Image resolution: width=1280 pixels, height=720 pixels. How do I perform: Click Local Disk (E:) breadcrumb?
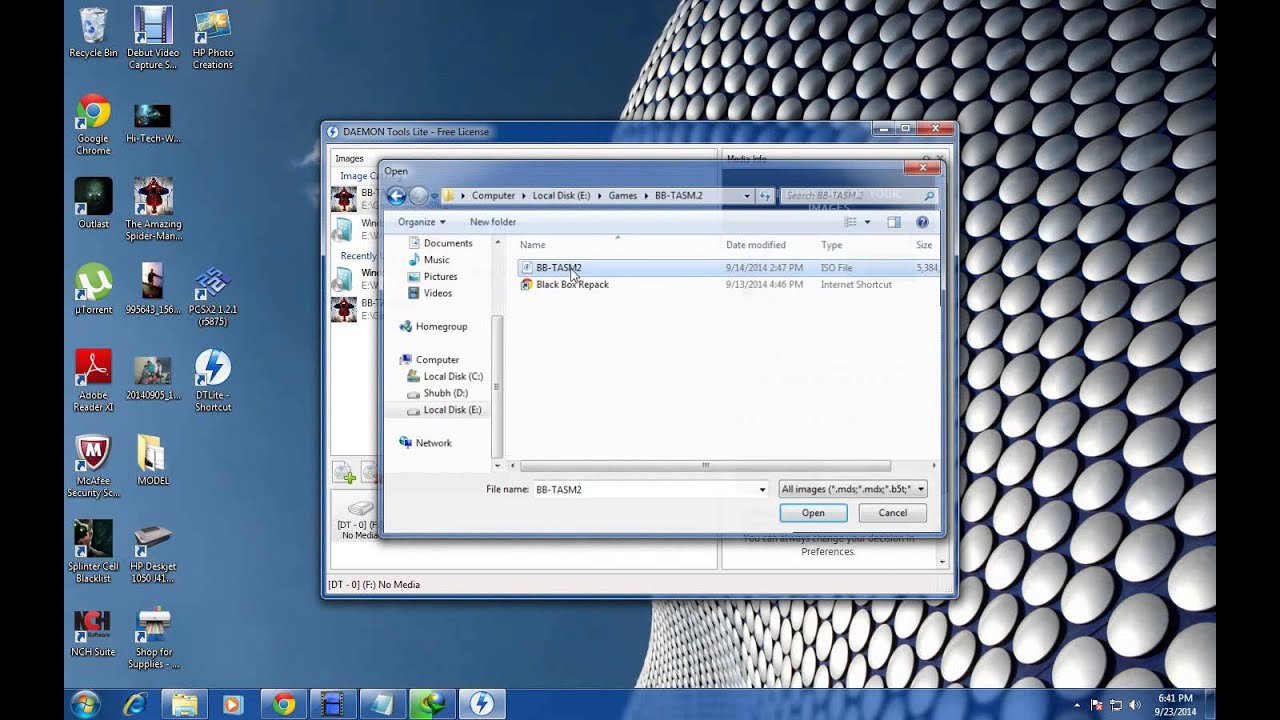(561, 196)
